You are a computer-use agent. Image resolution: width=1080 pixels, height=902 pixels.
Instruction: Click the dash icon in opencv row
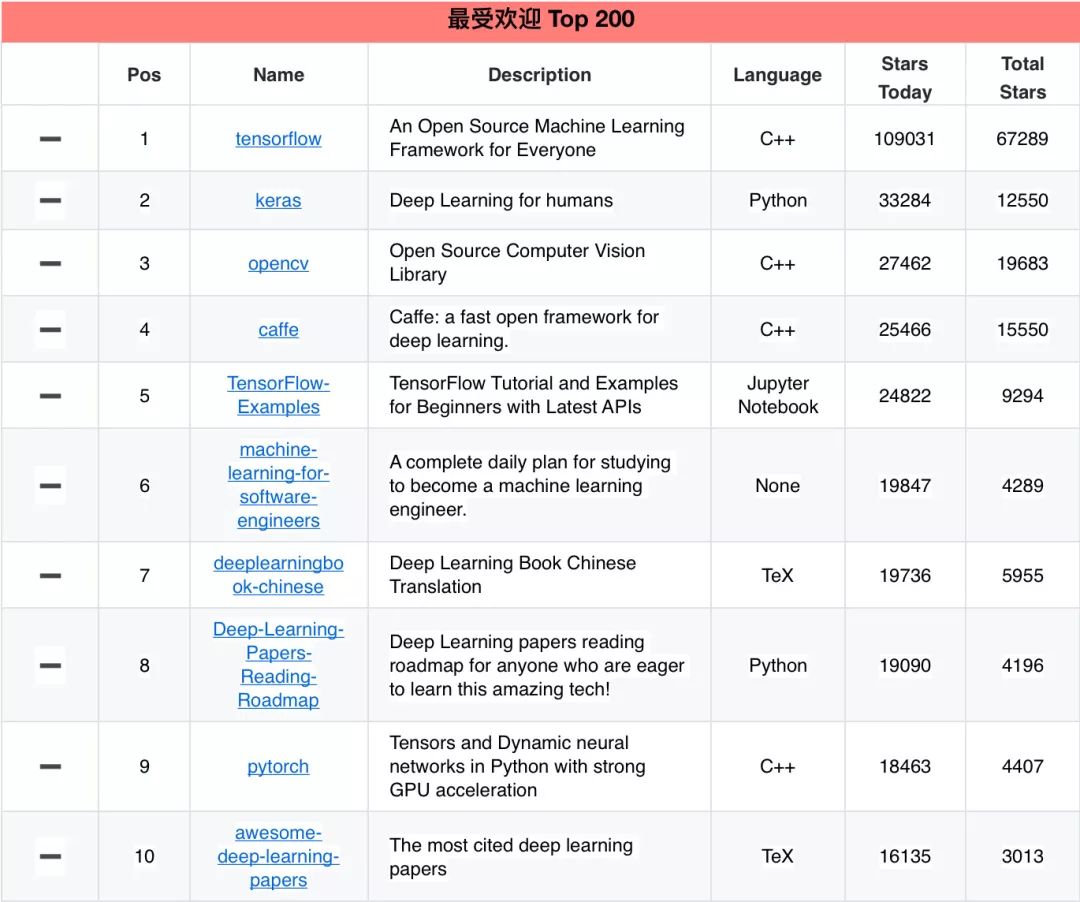point(50,264)
